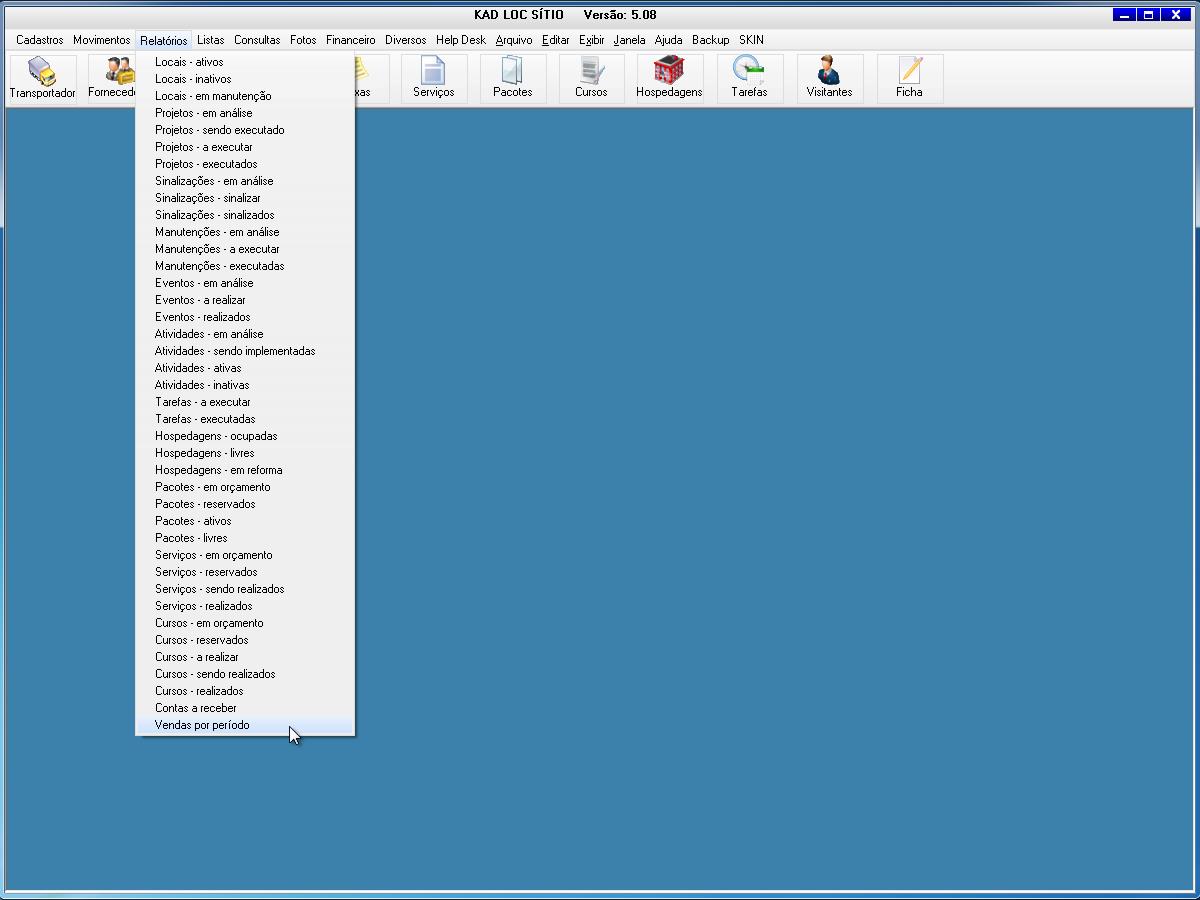Select Cursos - reservados
The width and height of the screenshot is (1200, 900).
point(245,640)
